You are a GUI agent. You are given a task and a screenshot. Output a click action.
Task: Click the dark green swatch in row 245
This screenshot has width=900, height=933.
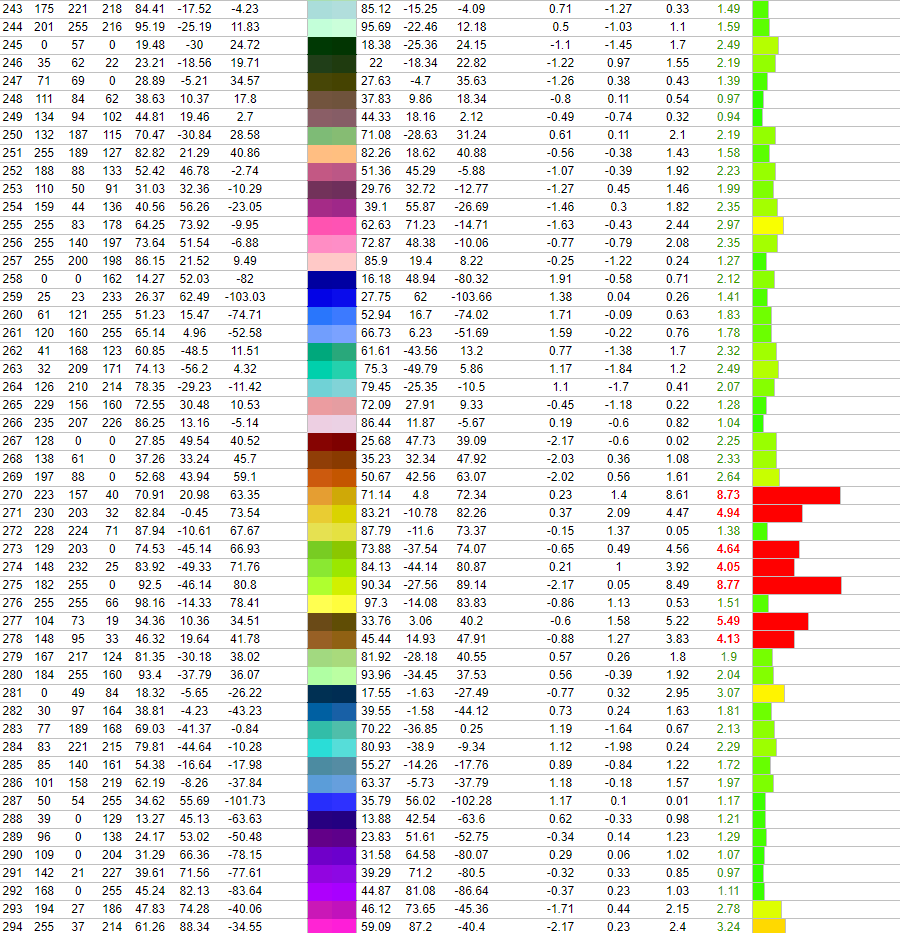tap(332, 45)
